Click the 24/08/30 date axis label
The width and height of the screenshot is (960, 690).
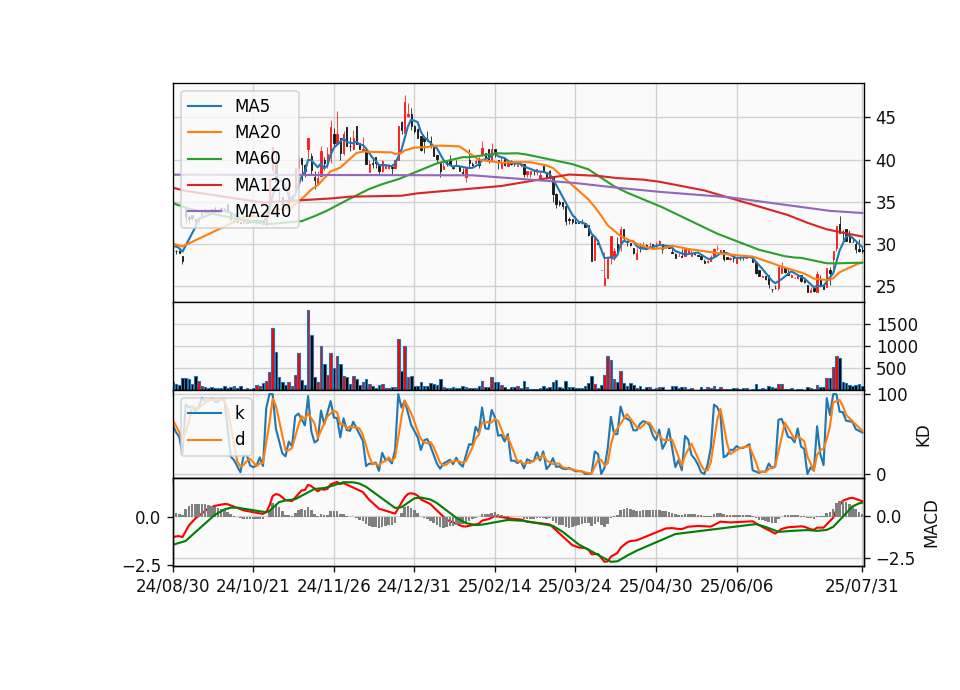click(173, 586)
